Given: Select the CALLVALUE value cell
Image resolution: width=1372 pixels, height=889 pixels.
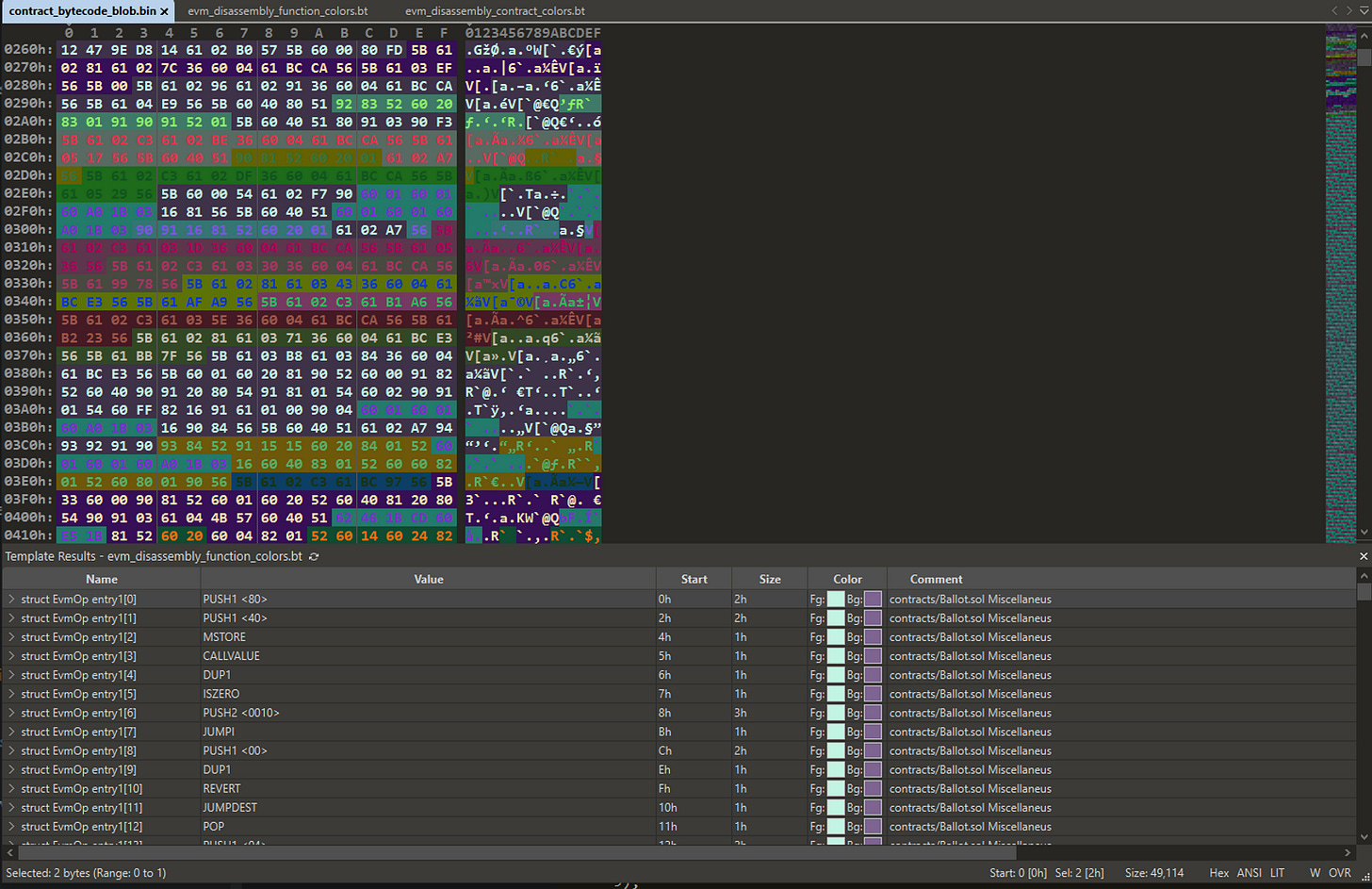Looking at the screenshot, I should click(x=428, y=655).
